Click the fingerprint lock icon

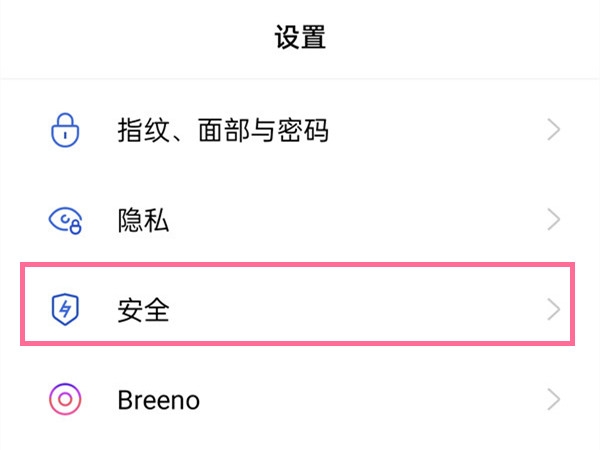64,130
